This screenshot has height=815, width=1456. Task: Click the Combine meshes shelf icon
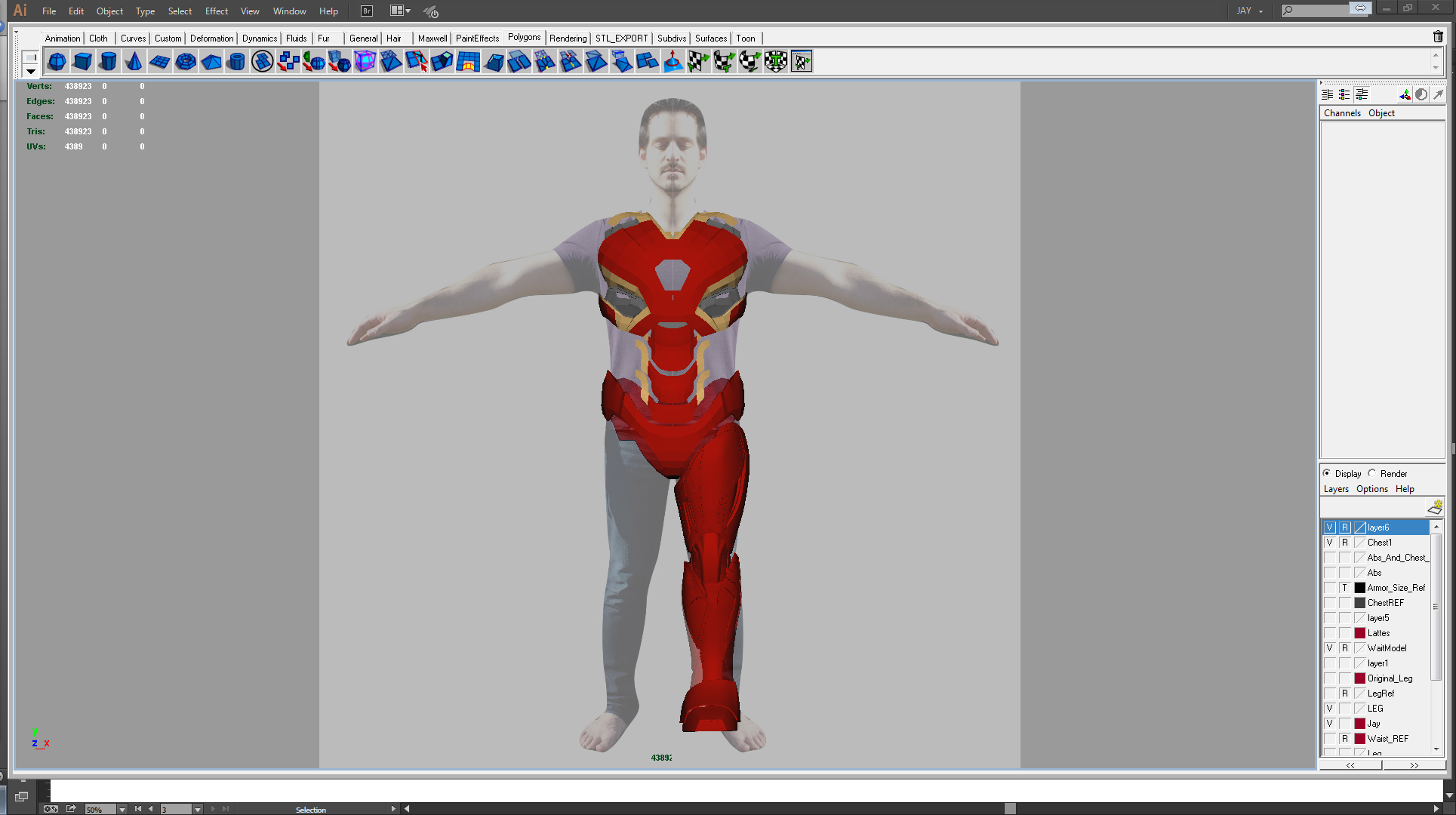click(x=288, y=61)
